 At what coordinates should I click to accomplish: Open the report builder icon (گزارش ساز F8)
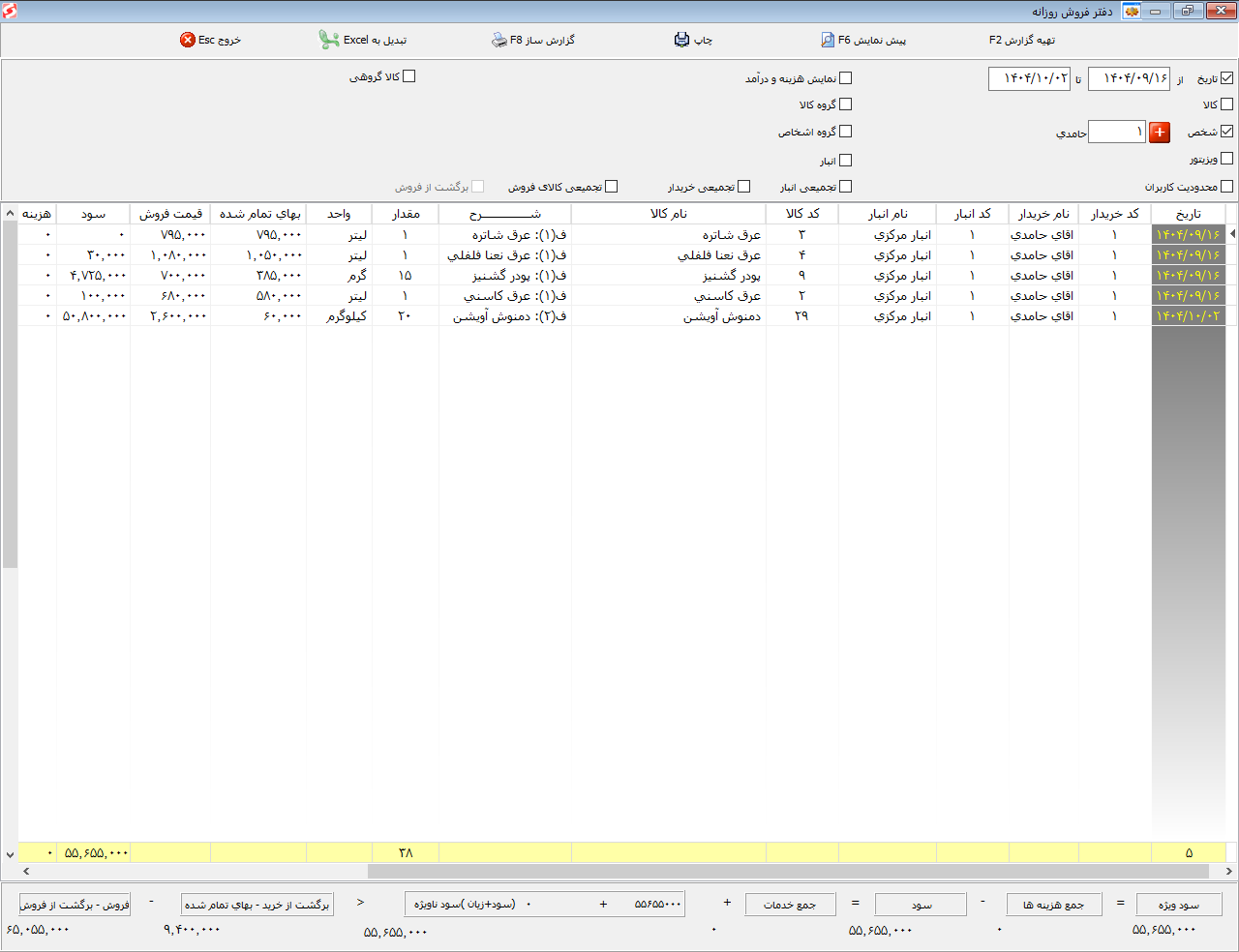[499, 40]
